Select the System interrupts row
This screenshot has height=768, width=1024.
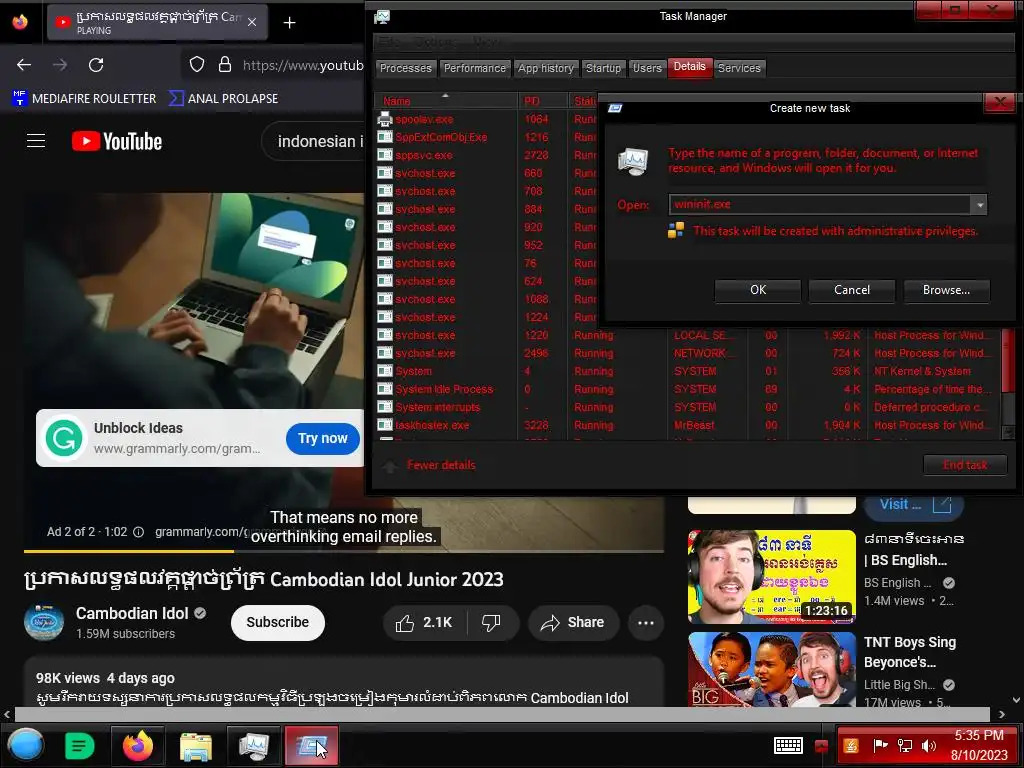tap(688, 408)
